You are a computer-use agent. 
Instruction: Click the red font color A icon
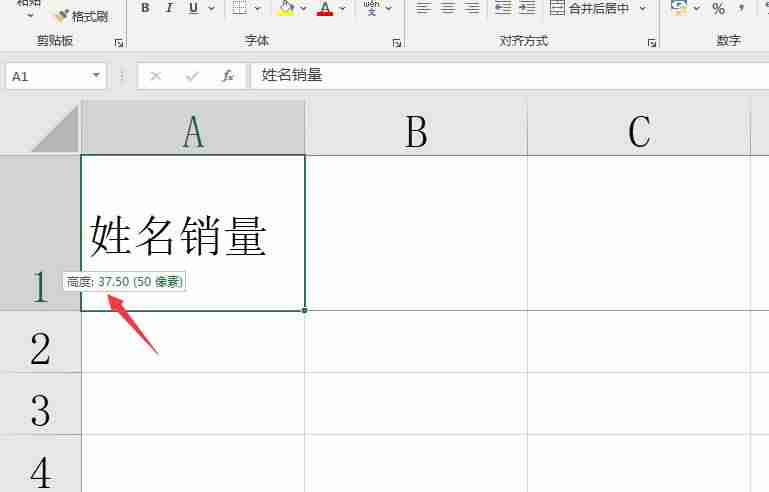coord(325,8)
